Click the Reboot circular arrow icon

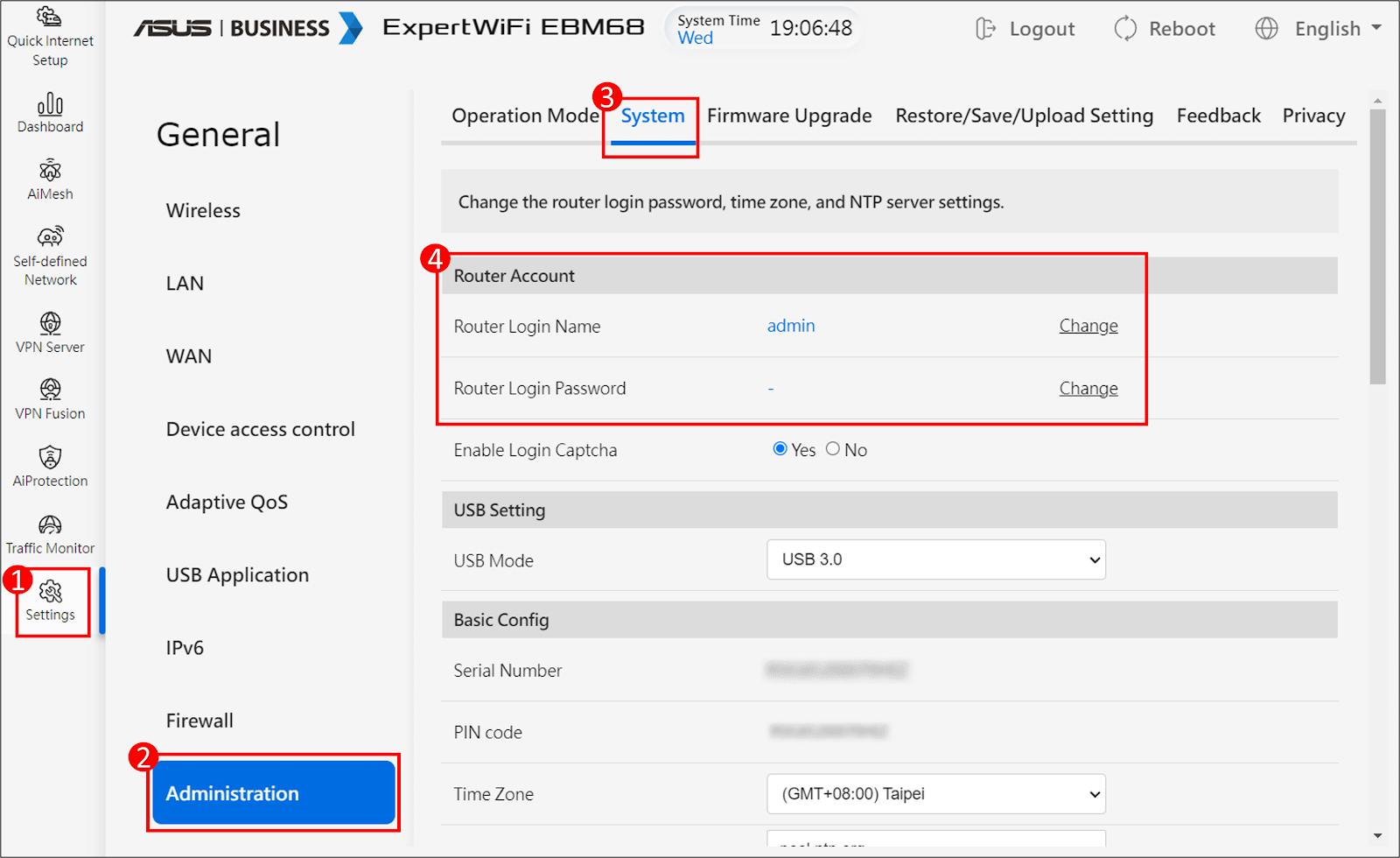1125,29
